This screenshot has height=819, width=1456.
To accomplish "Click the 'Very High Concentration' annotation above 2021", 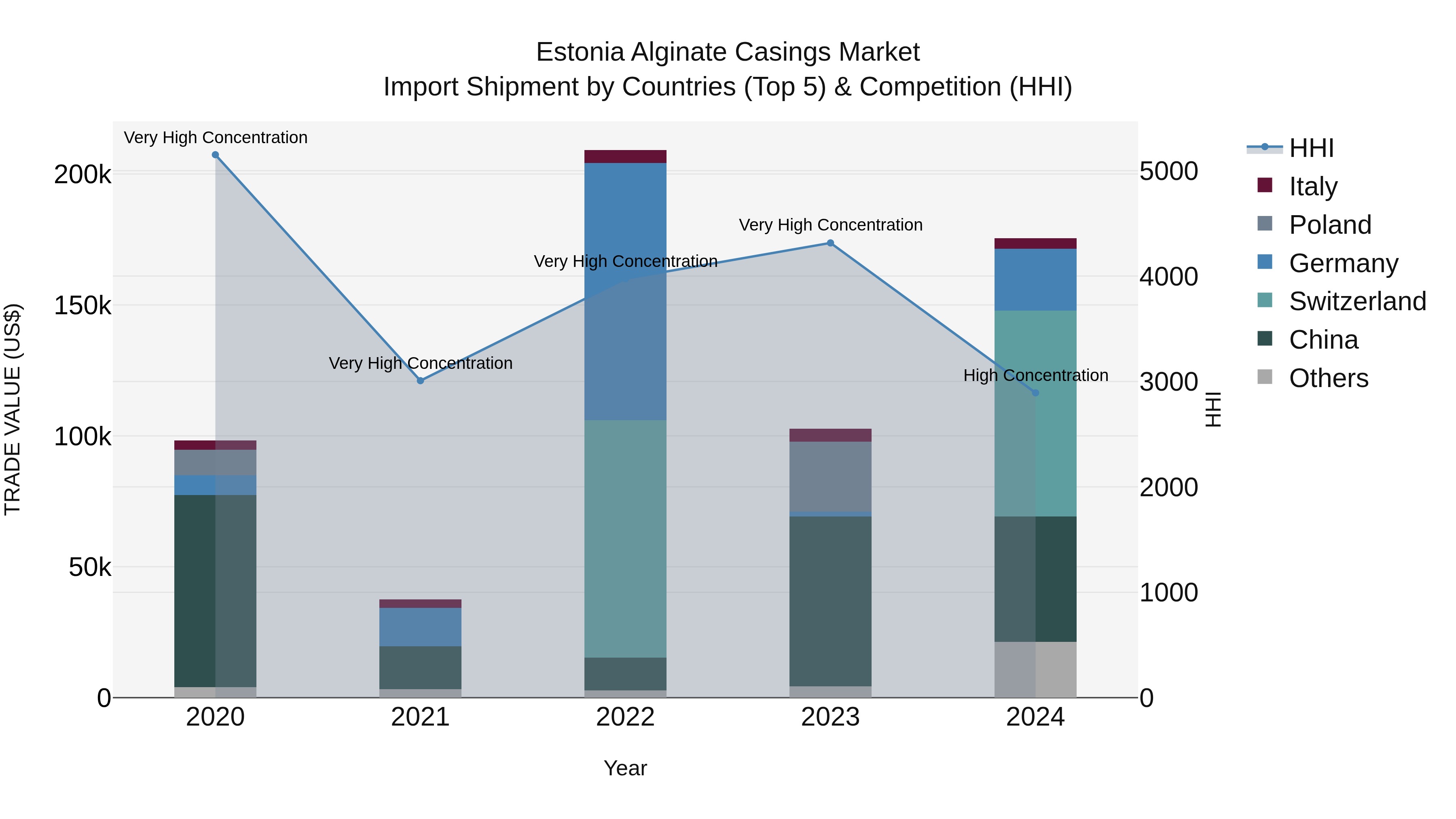I will coord(421,364).
